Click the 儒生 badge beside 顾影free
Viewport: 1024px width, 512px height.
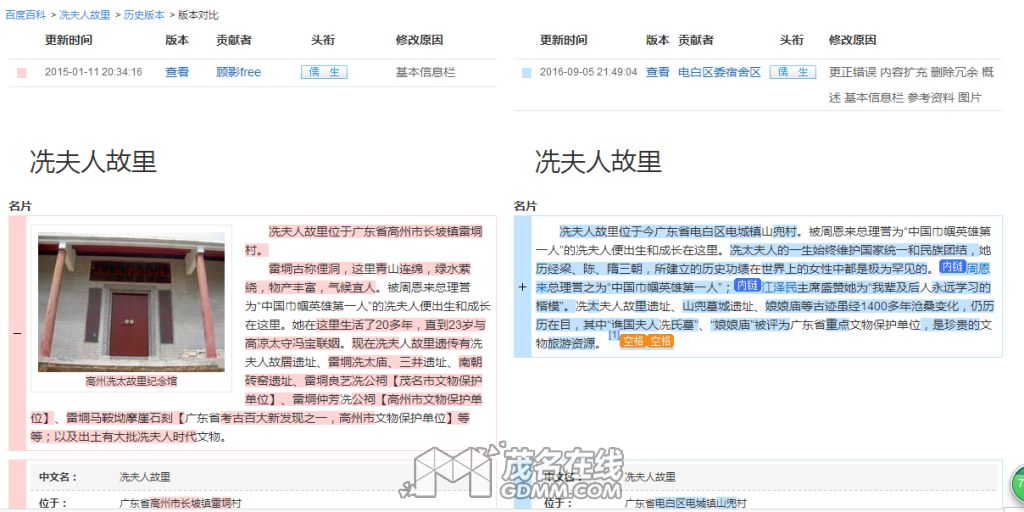click(324, 72)
